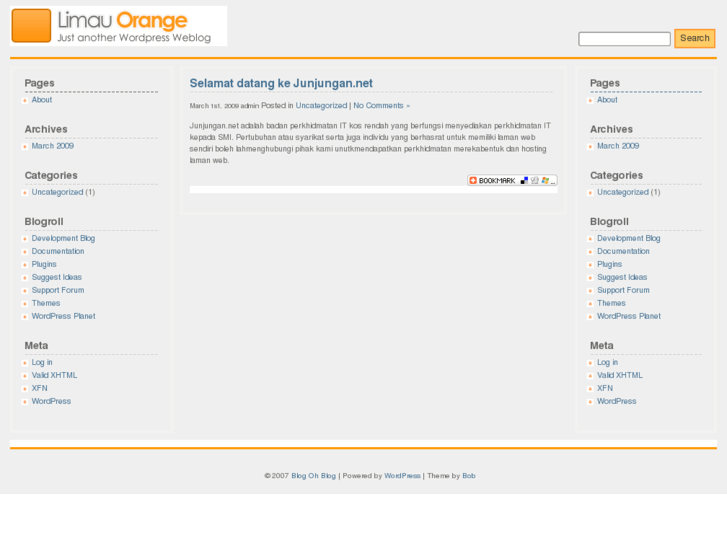Screen dimensions: 727x545
Task: Open the Blog Oh Blog footer link
Action: [x=313, y=476]
